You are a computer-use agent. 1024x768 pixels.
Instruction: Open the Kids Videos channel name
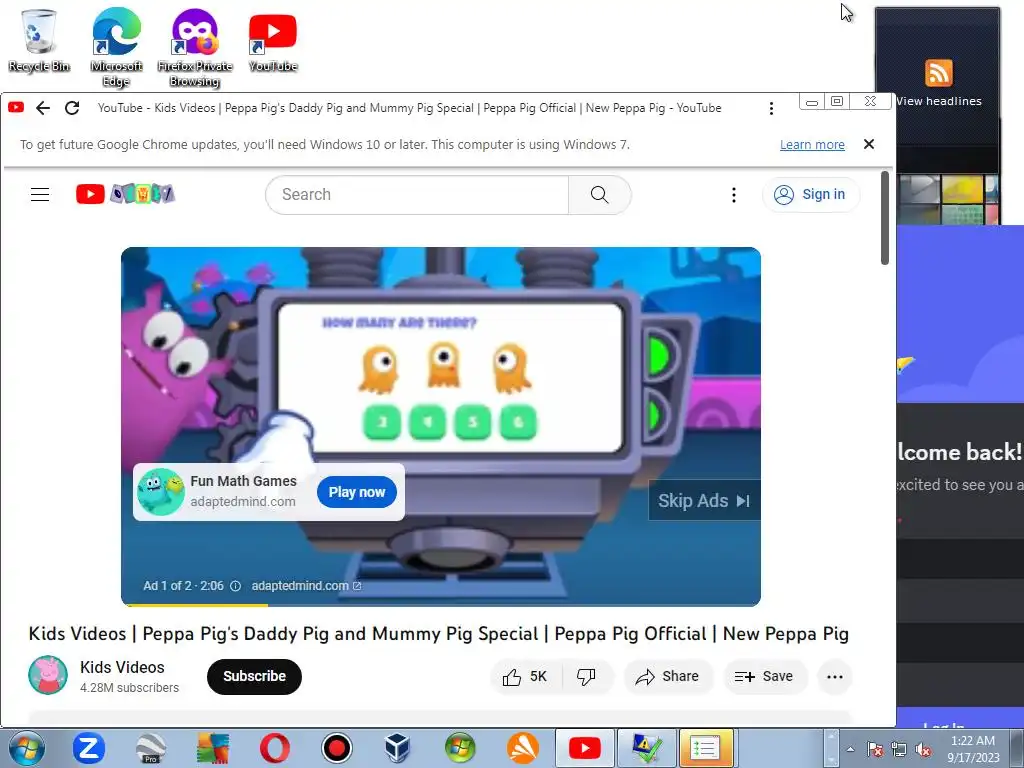coord(122,667)
